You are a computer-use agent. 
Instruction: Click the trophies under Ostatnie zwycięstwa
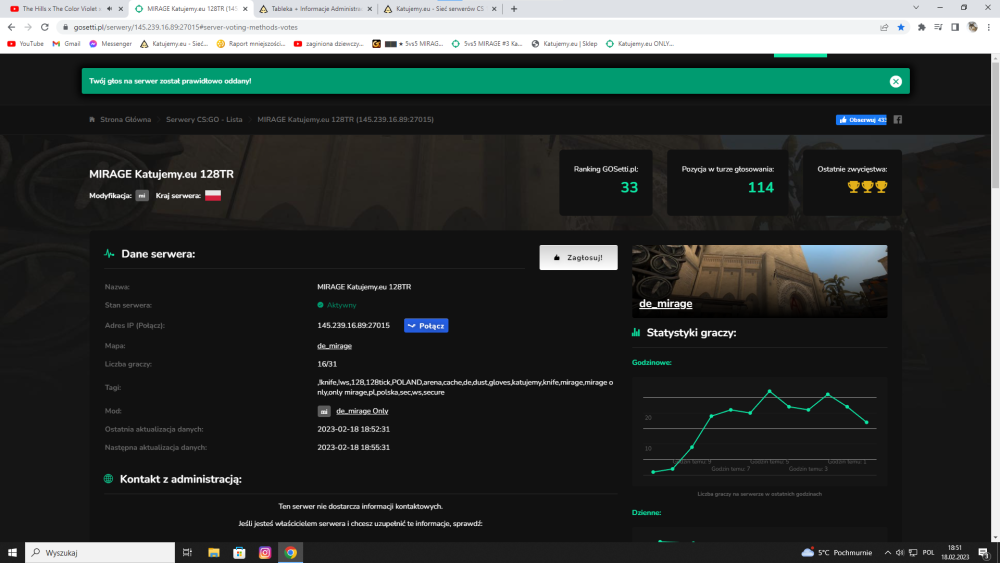pyautogui.click(x=867, y=187)
